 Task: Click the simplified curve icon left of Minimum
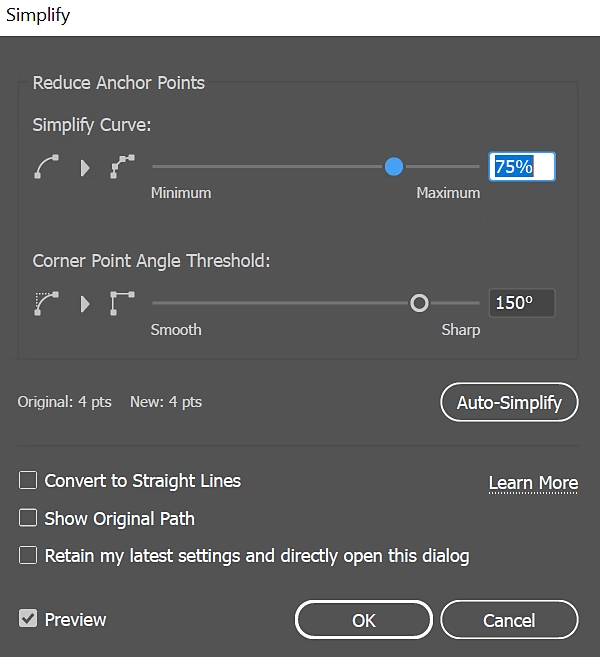pyautogui.click(x=122, y=167)
